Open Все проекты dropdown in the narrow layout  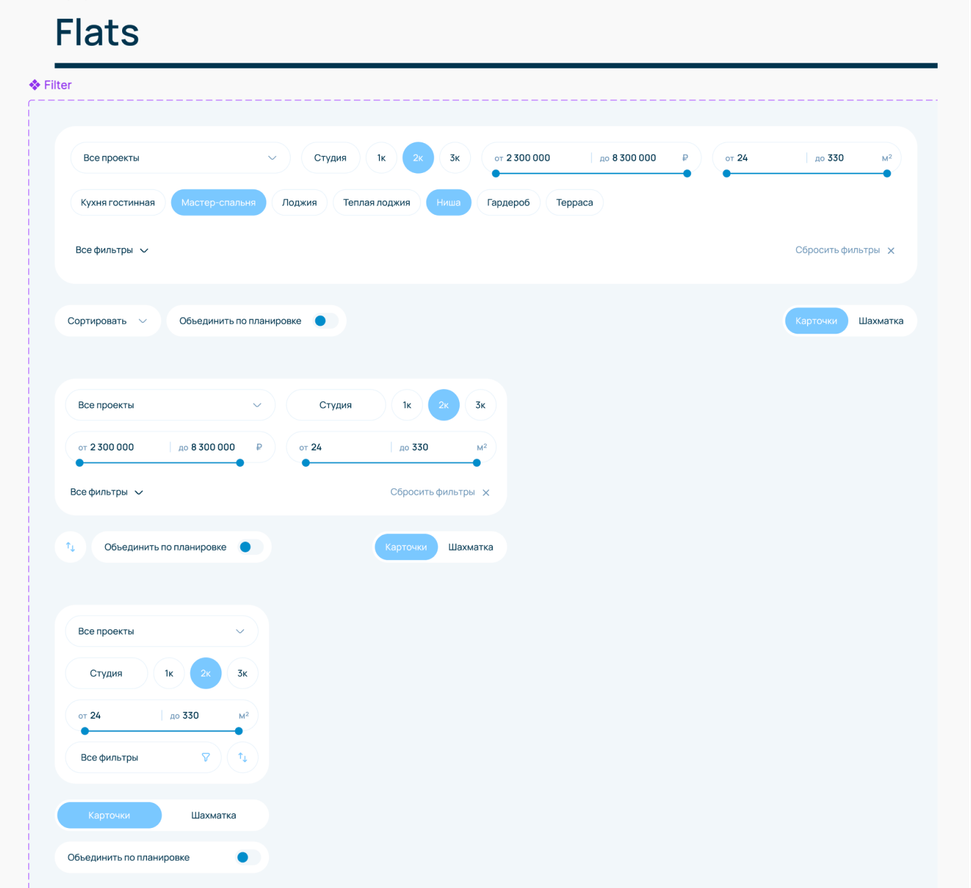[x=162, y=631]
